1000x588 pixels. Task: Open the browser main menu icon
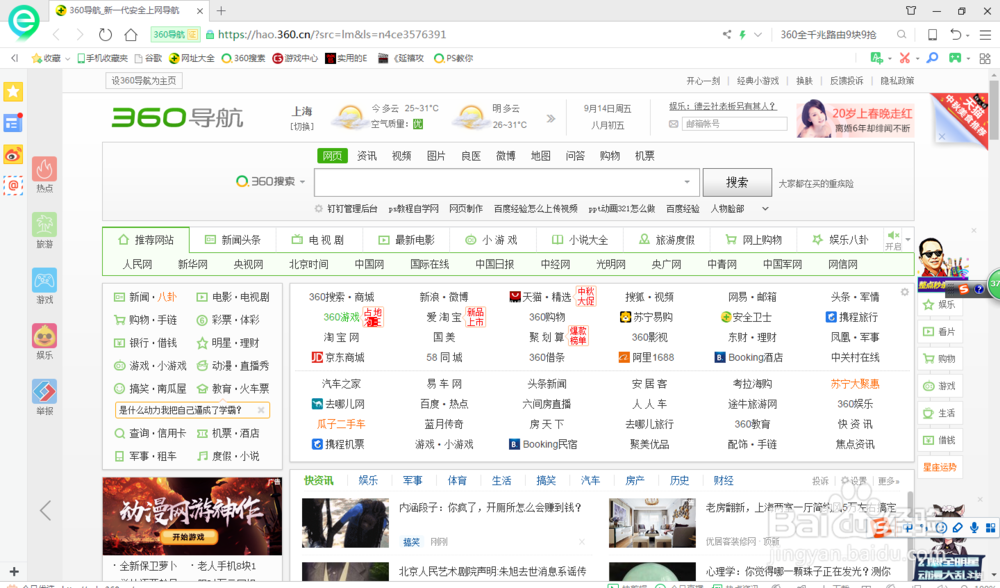[x=985, y=34]
